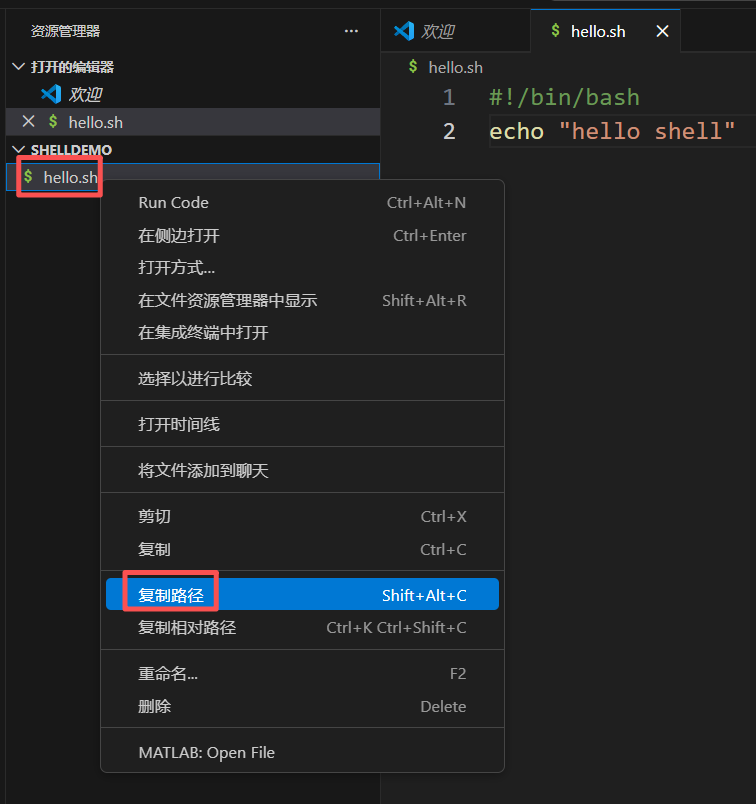Choose Run Code from context menu

[303, 203]
